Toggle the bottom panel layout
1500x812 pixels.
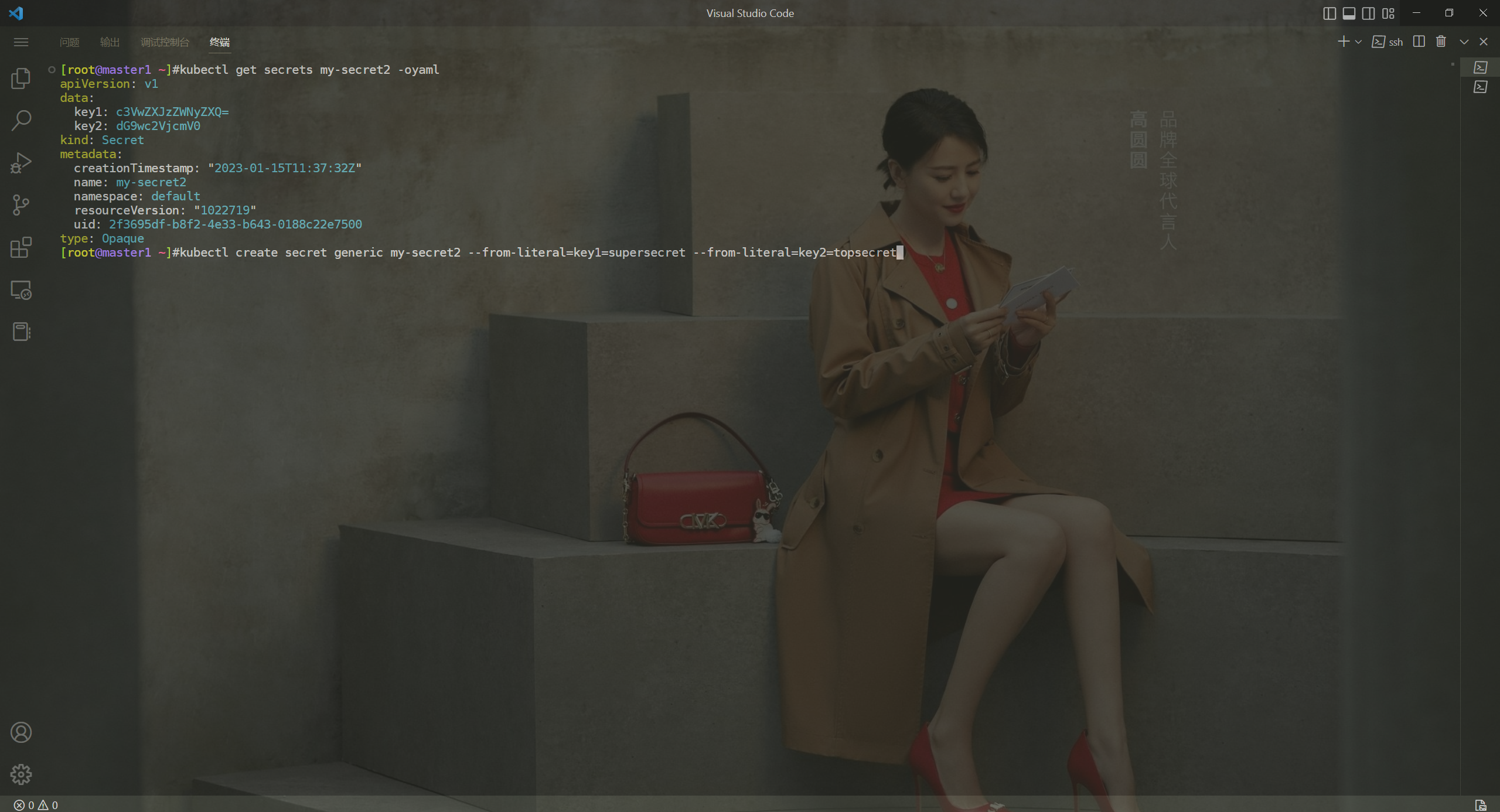(x=1349, y=13)
